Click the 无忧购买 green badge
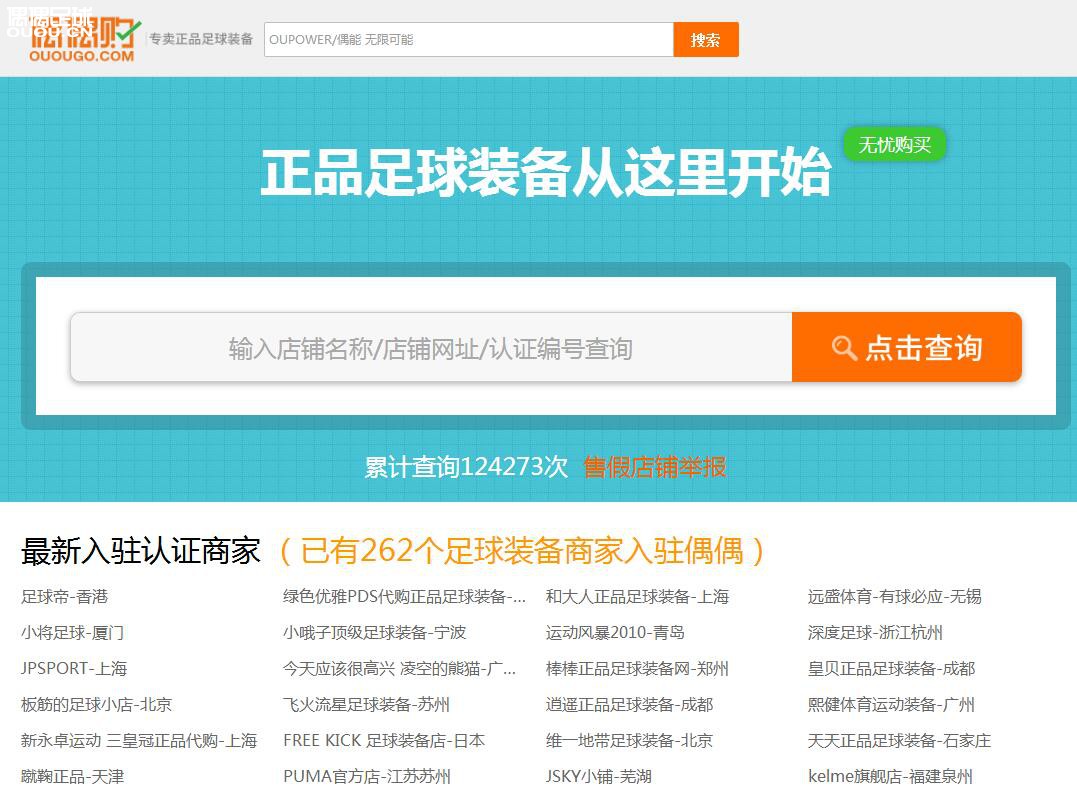 894,144
